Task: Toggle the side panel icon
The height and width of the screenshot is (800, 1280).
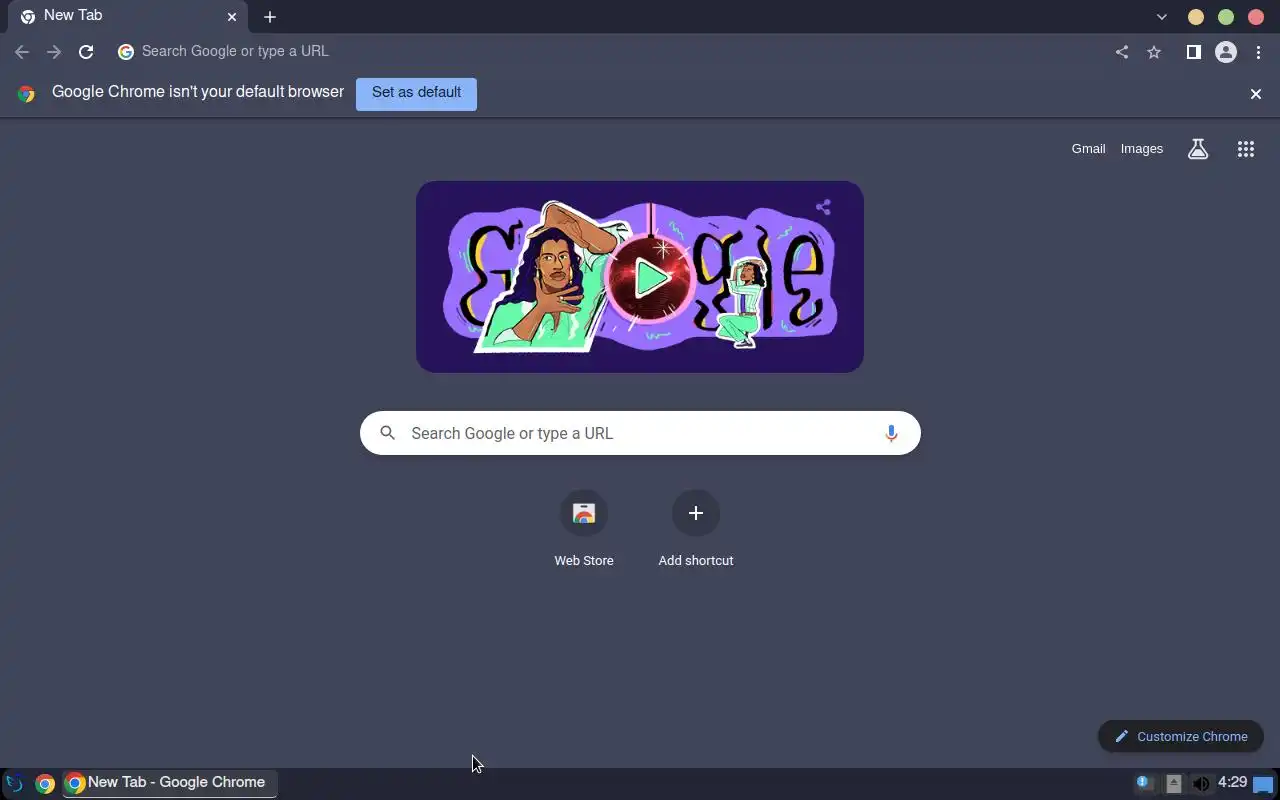Action: [x=1193, y=52]
